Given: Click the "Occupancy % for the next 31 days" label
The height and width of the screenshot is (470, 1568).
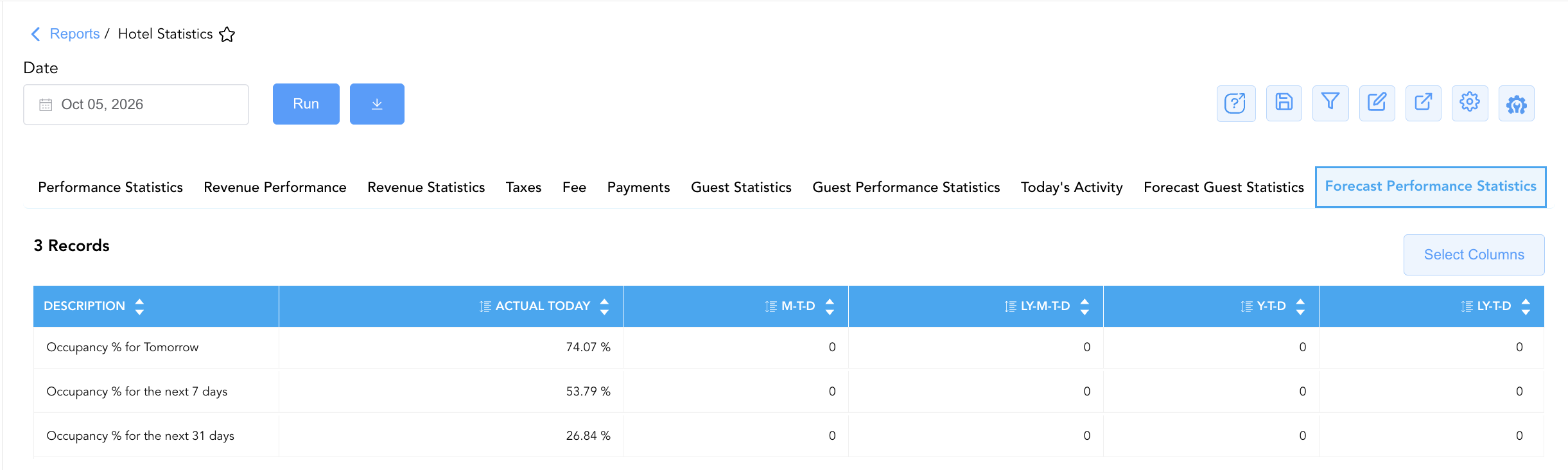Looking at the screenshot, I should 141,436.
